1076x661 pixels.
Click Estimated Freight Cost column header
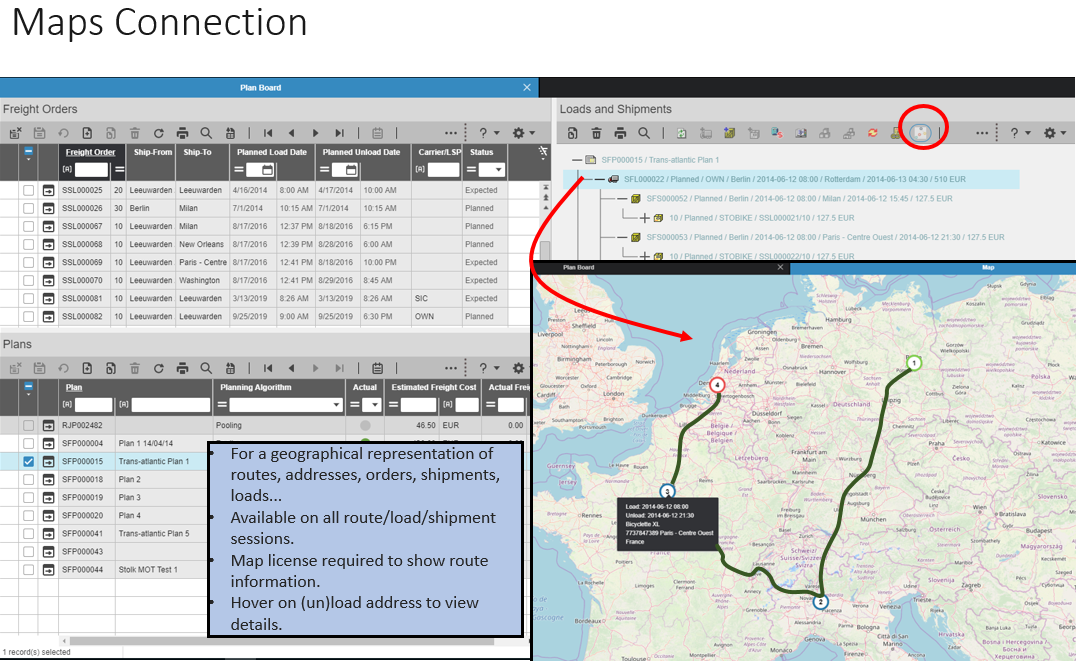click(x=434, y=388)
